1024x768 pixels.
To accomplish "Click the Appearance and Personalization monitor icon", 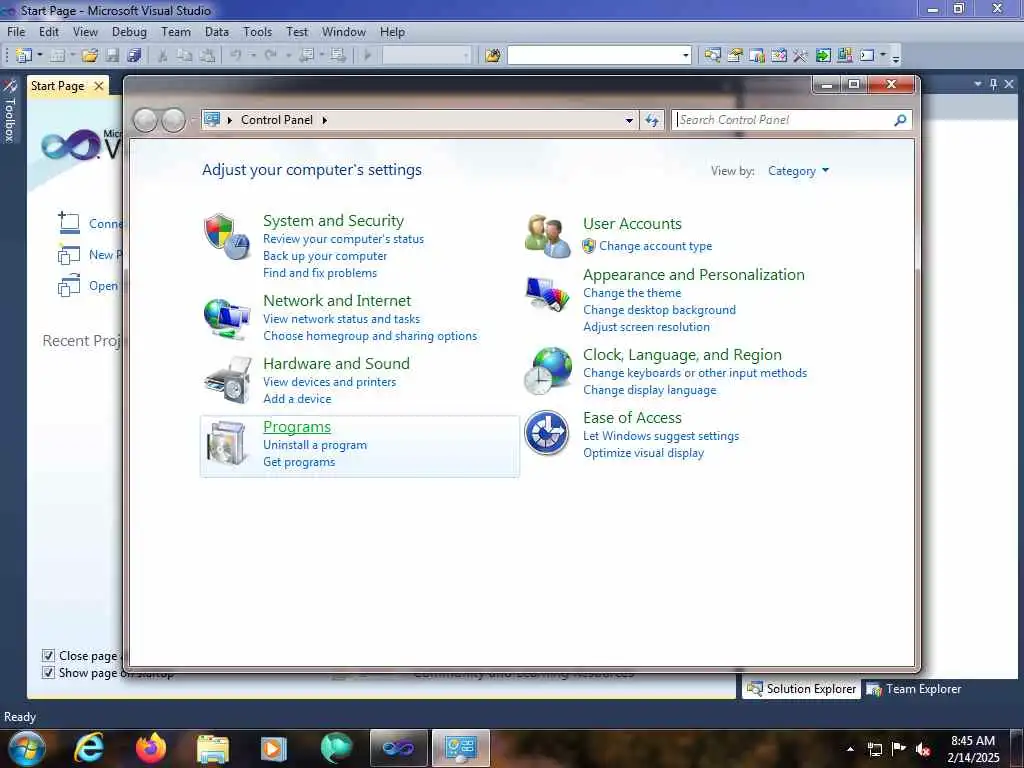I will (547, 294).
